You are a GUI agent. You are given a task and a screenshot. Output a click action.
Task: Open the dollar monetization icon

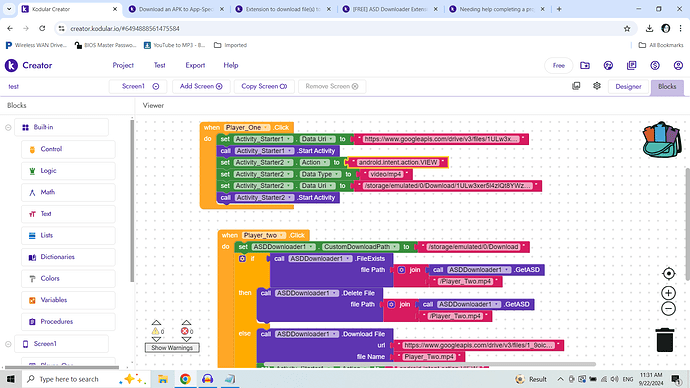click(x=655, y=66)
